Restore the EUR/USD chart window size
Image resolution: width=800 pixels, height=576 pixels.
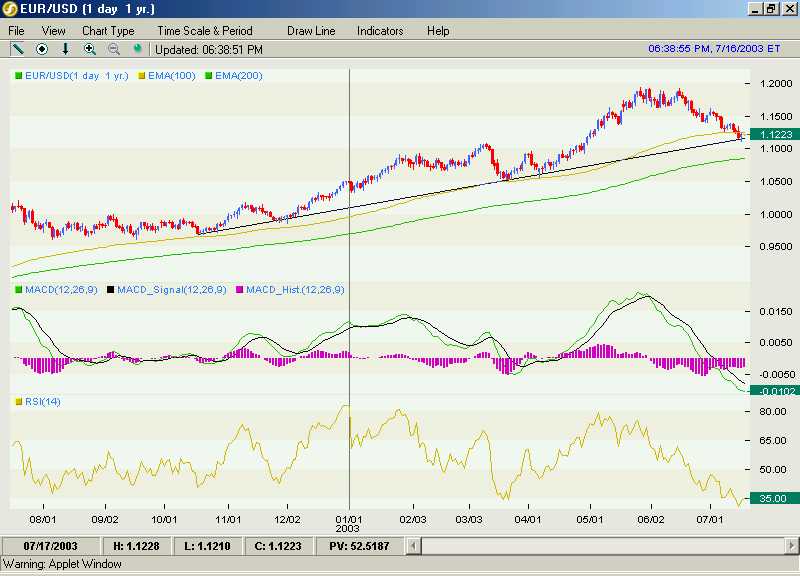(771, 9)
